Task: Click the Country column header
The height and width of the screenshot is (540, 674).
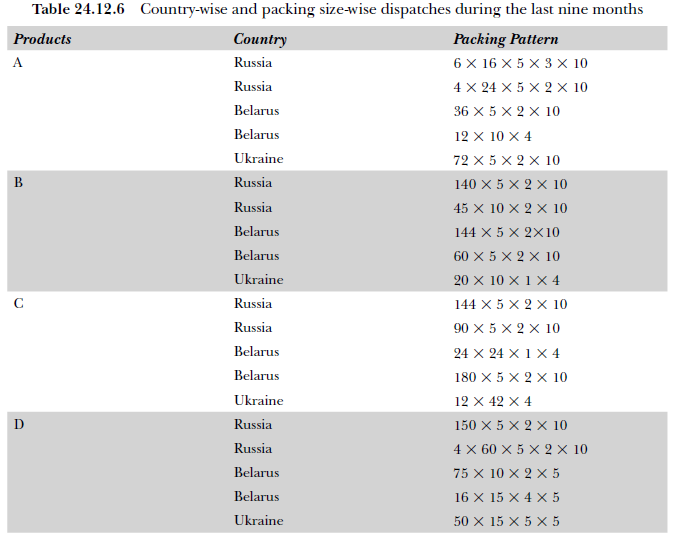Action: pos(260,39)
